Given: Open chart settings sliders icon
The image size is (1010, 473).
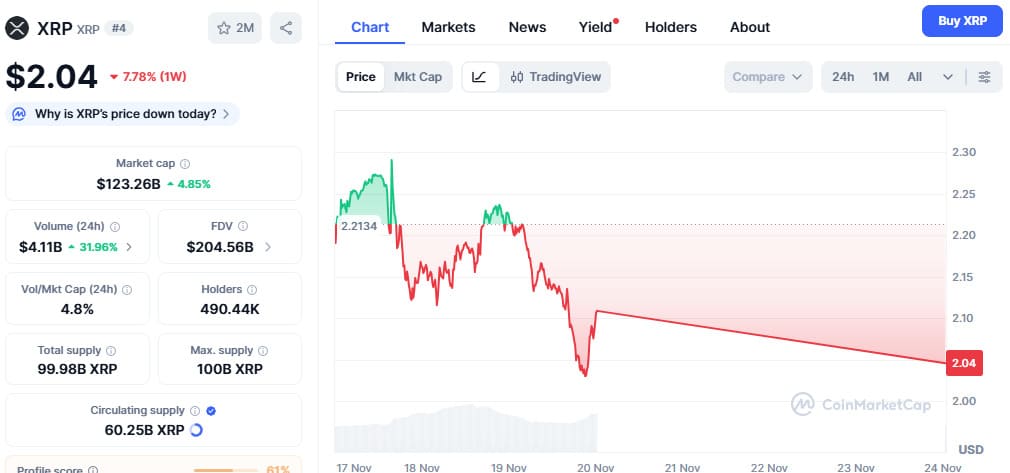Looking at the screenshot, I should coord(985,77).
